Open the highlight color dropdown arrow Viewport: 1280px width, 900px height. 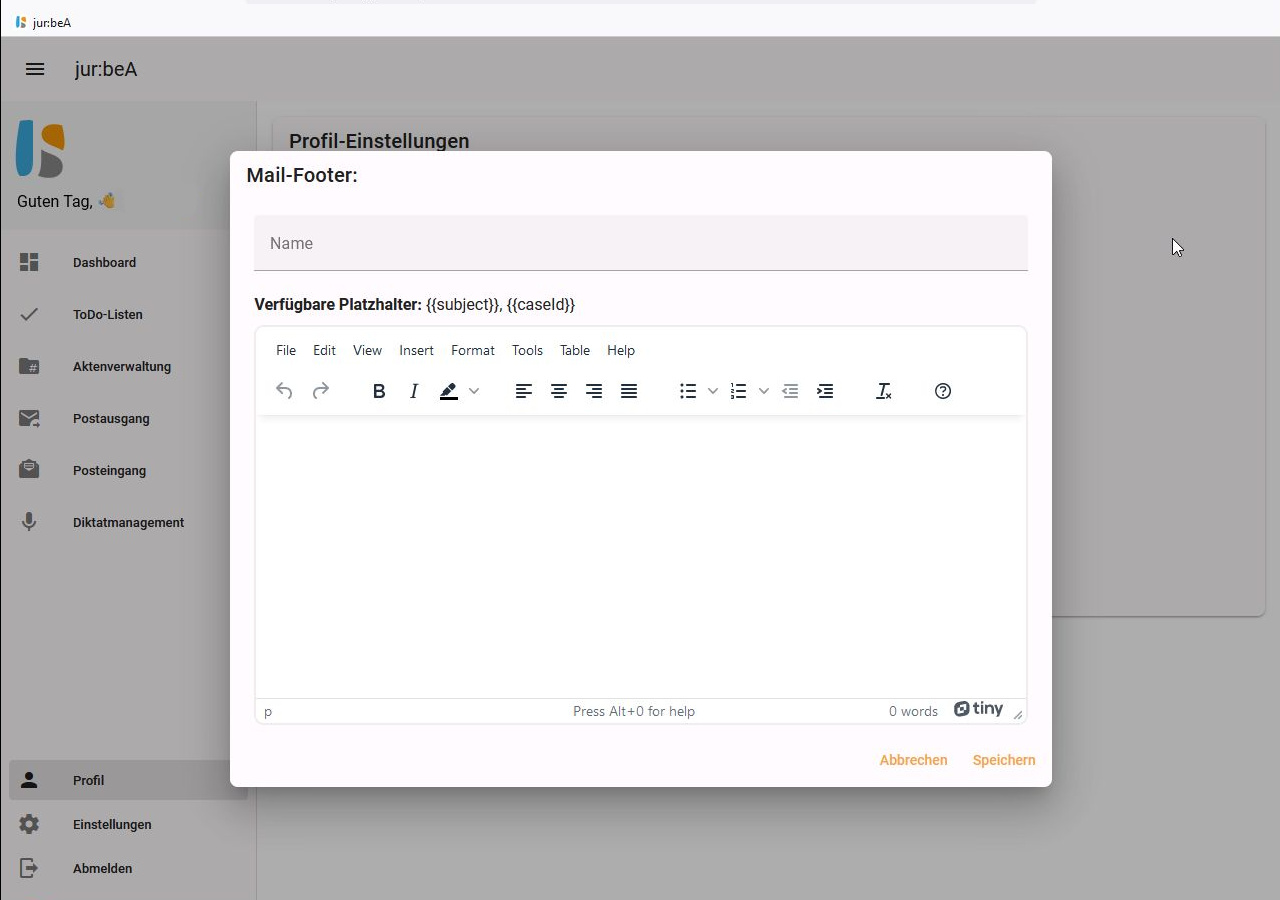coord(474,391)
